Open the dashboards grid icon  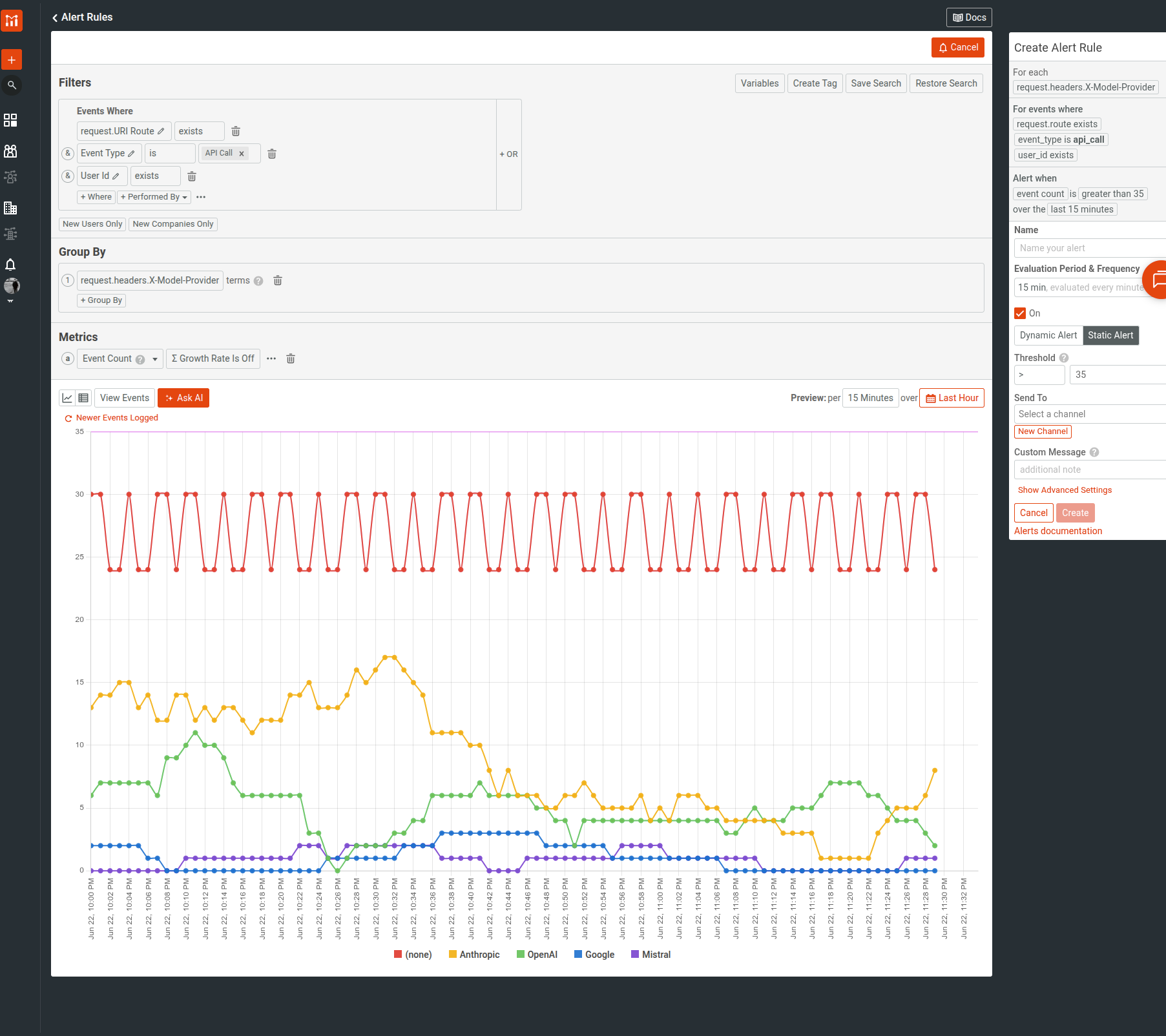tap(10, 120)
